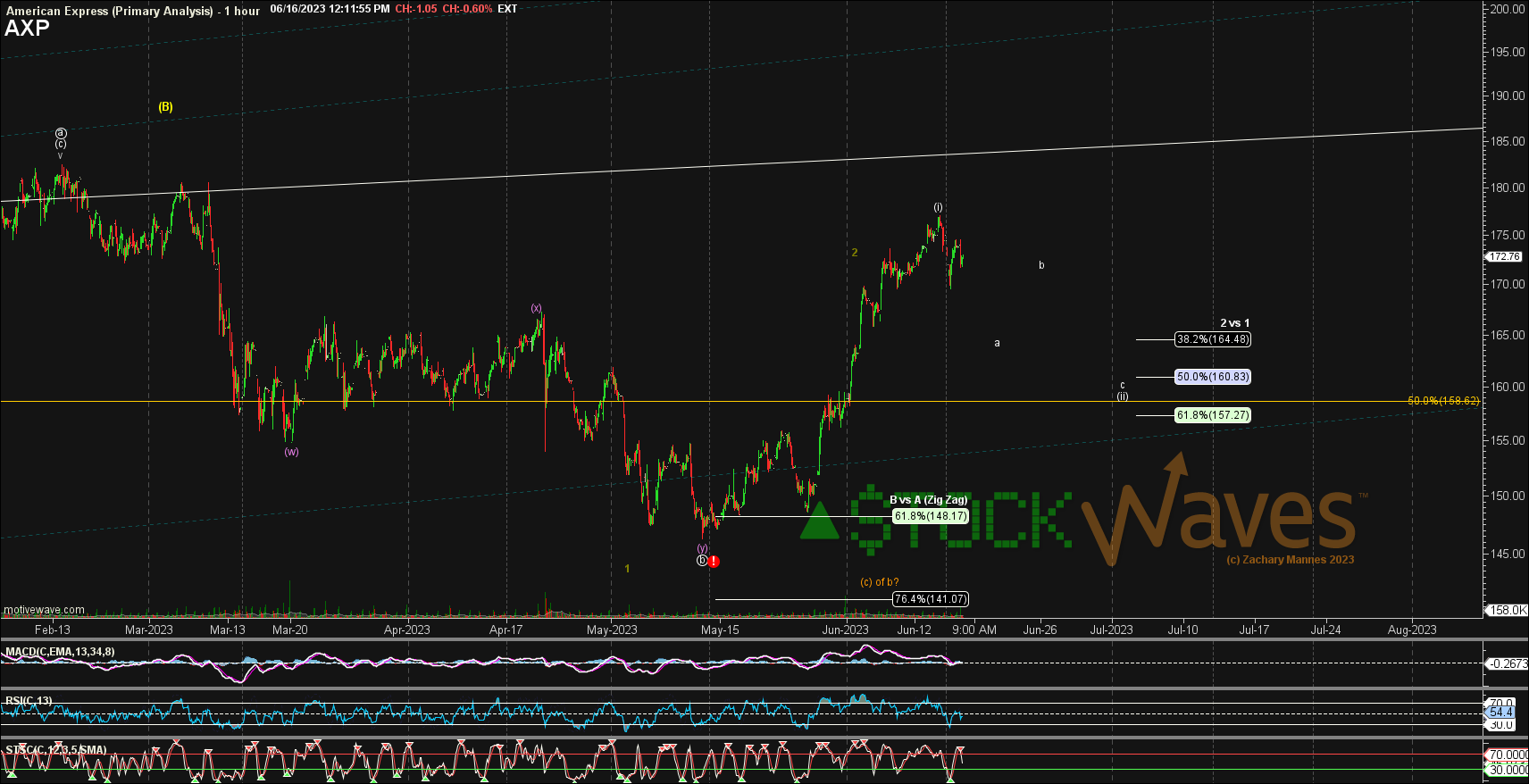The image size is (1529, 784).
Task: Click the '2 vs 1' retracement heading
Action: [1235, 323]
